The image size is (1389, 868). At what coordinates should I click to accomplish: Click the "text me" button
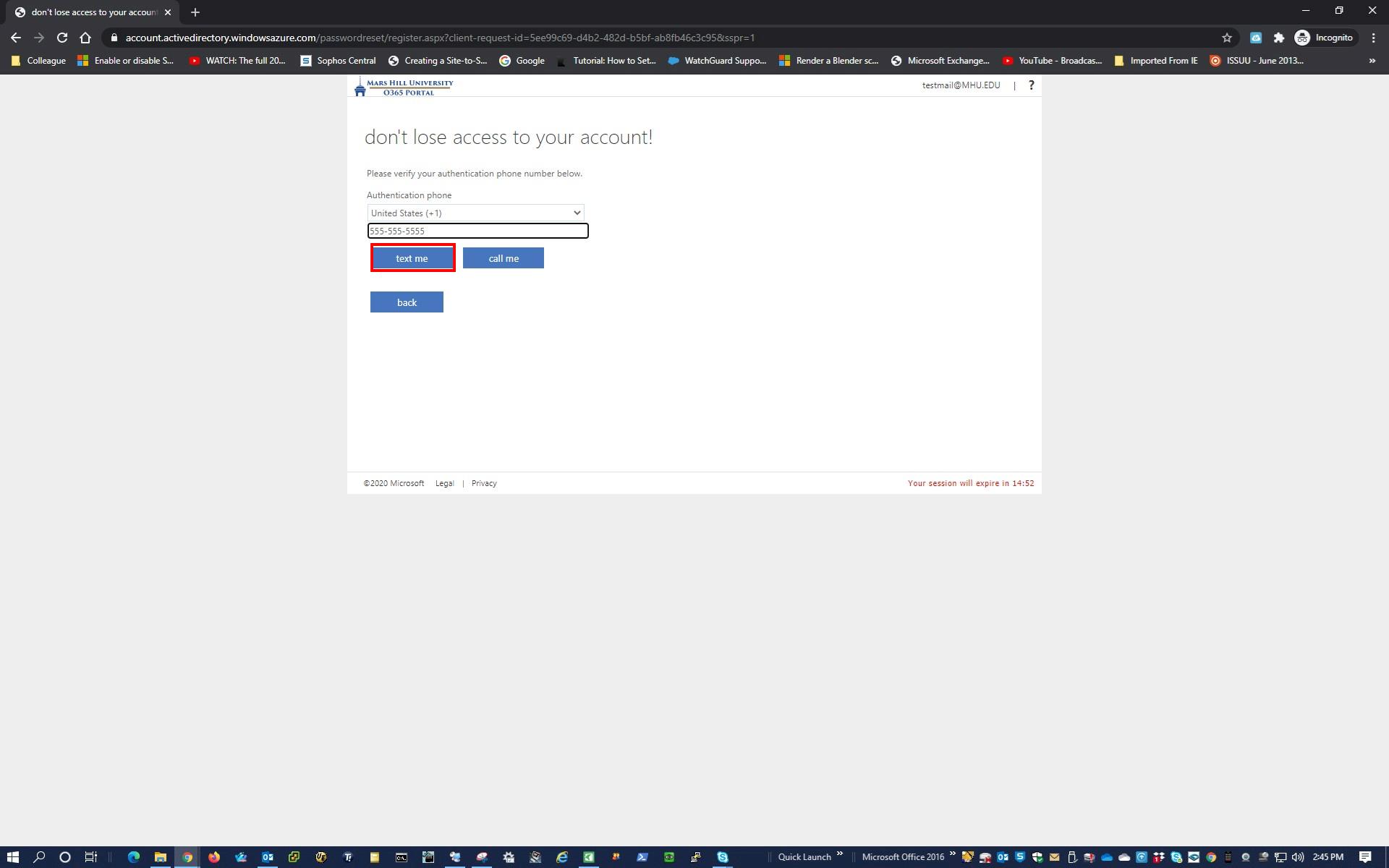pyautogui.click(x=412, y=258)
